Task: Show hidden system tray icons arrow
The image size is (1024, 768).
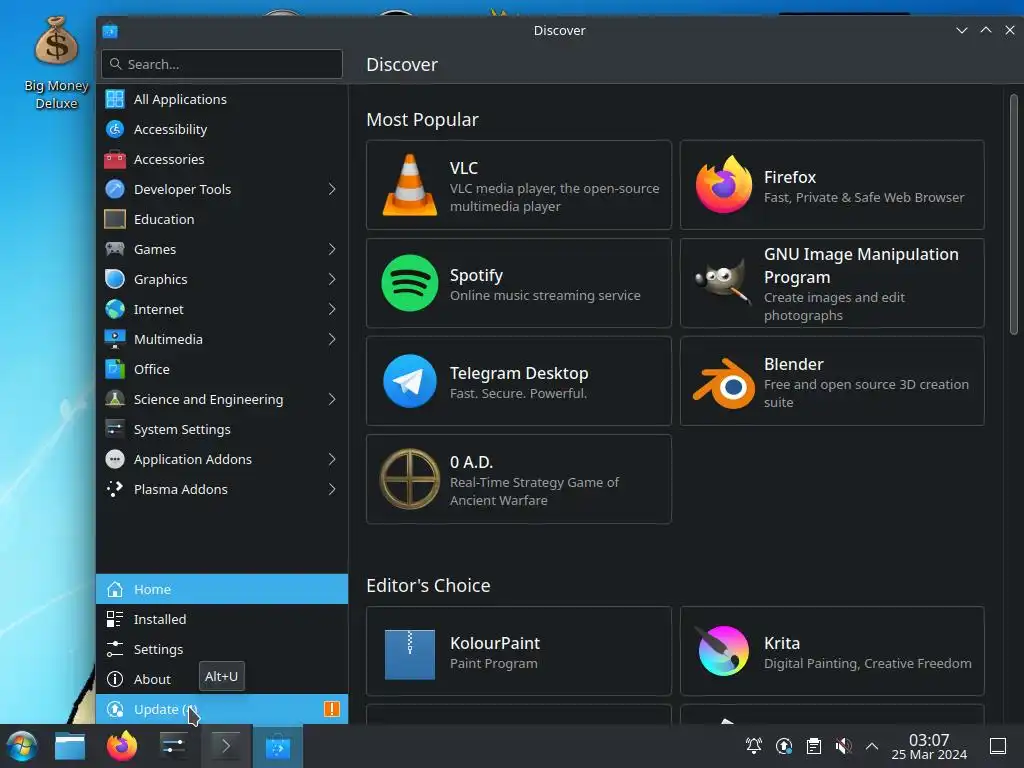Action: (872, 746)
